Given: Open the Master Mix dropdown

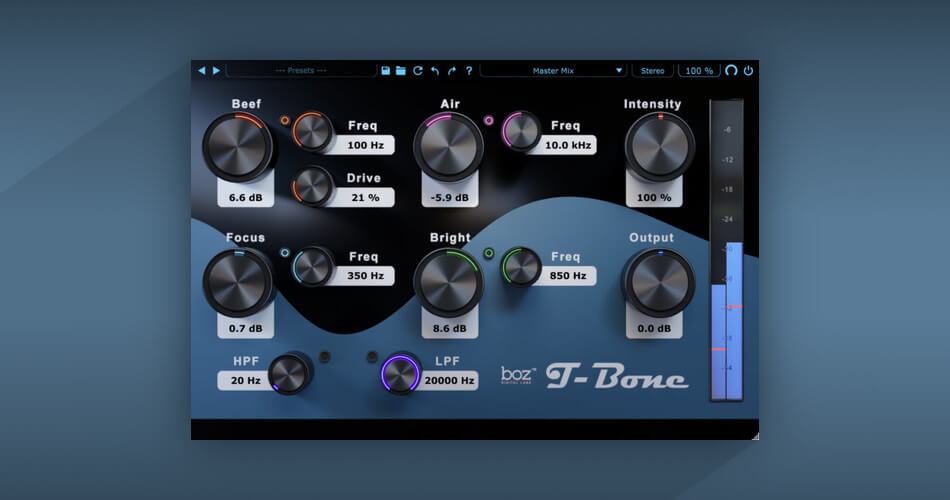Looking at the screenshot, I should pos(553,71).
